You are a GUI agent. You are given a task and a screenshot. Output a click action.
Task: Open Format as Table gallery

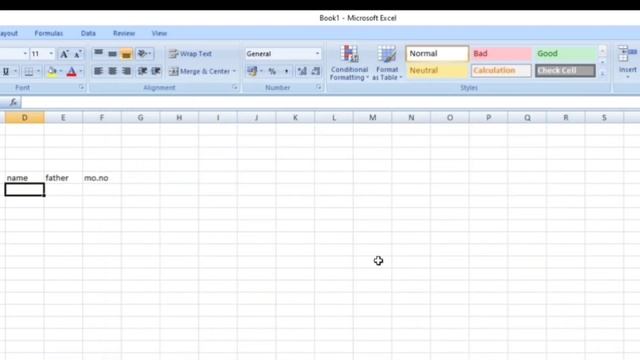pos(387,62)
